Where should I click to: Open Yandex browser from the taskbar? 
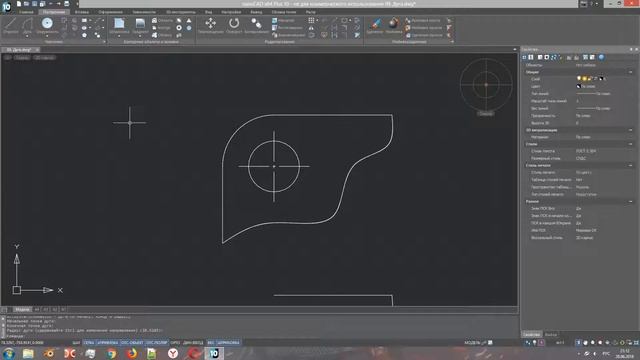tap(173, 353)
